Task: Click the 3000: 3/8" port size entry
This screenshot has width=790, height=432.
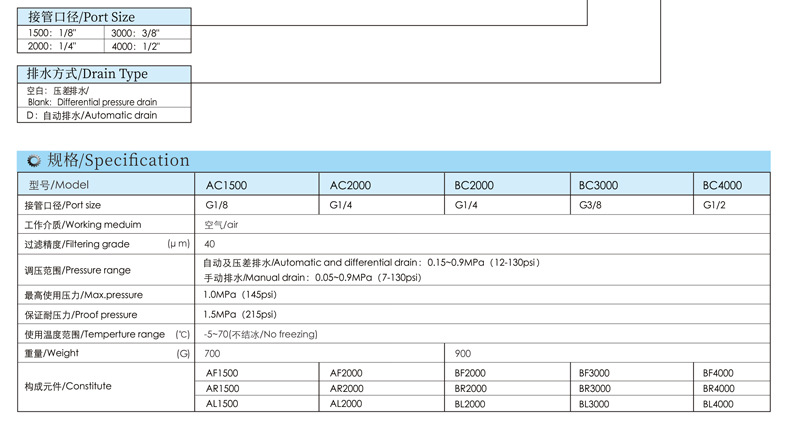Action: pos(135,33)
